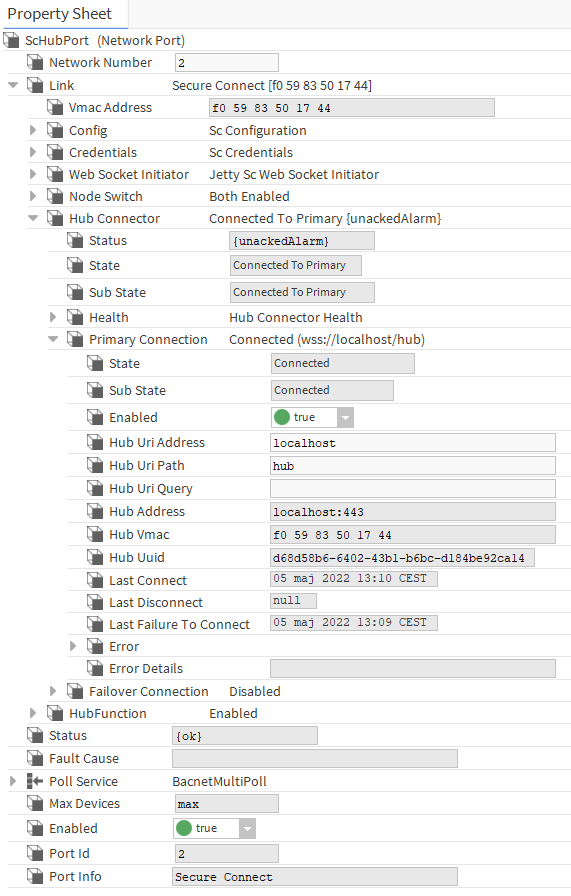Click the Fault Cause property icon

pos(35,758)
